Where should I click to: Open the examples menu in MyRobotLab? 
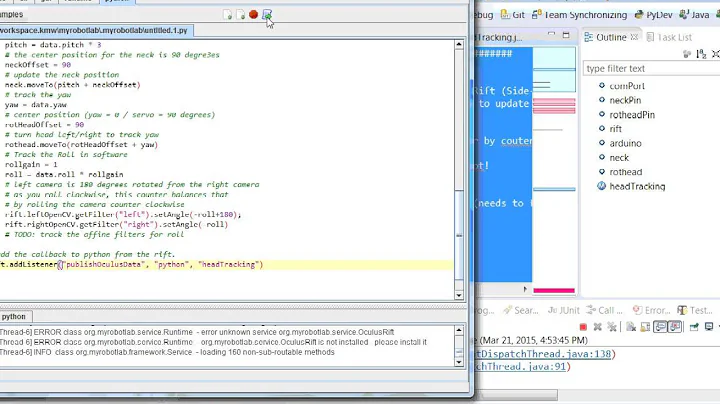(11, 14)
